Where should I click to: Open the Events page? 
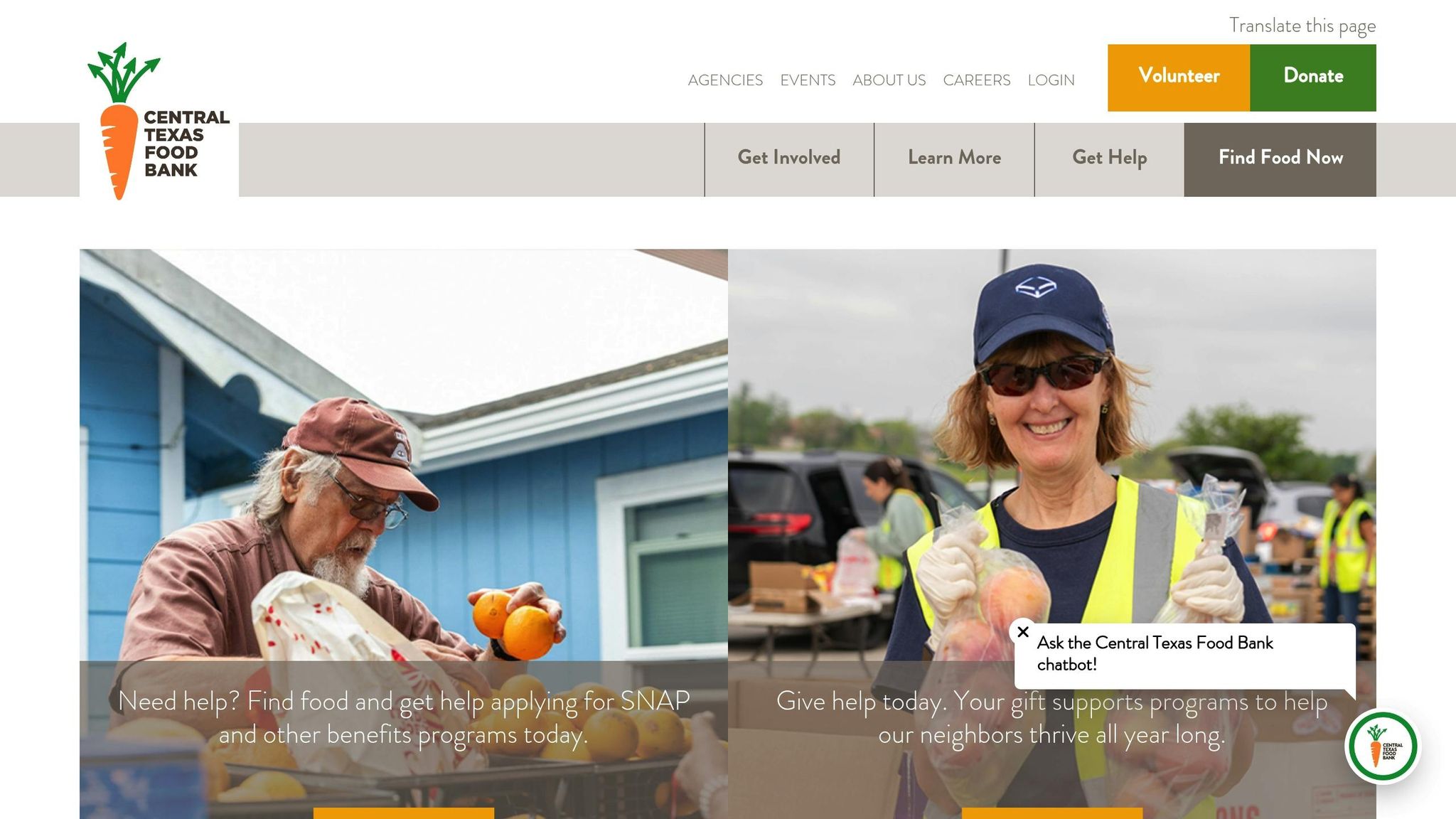tap(808, 80)
